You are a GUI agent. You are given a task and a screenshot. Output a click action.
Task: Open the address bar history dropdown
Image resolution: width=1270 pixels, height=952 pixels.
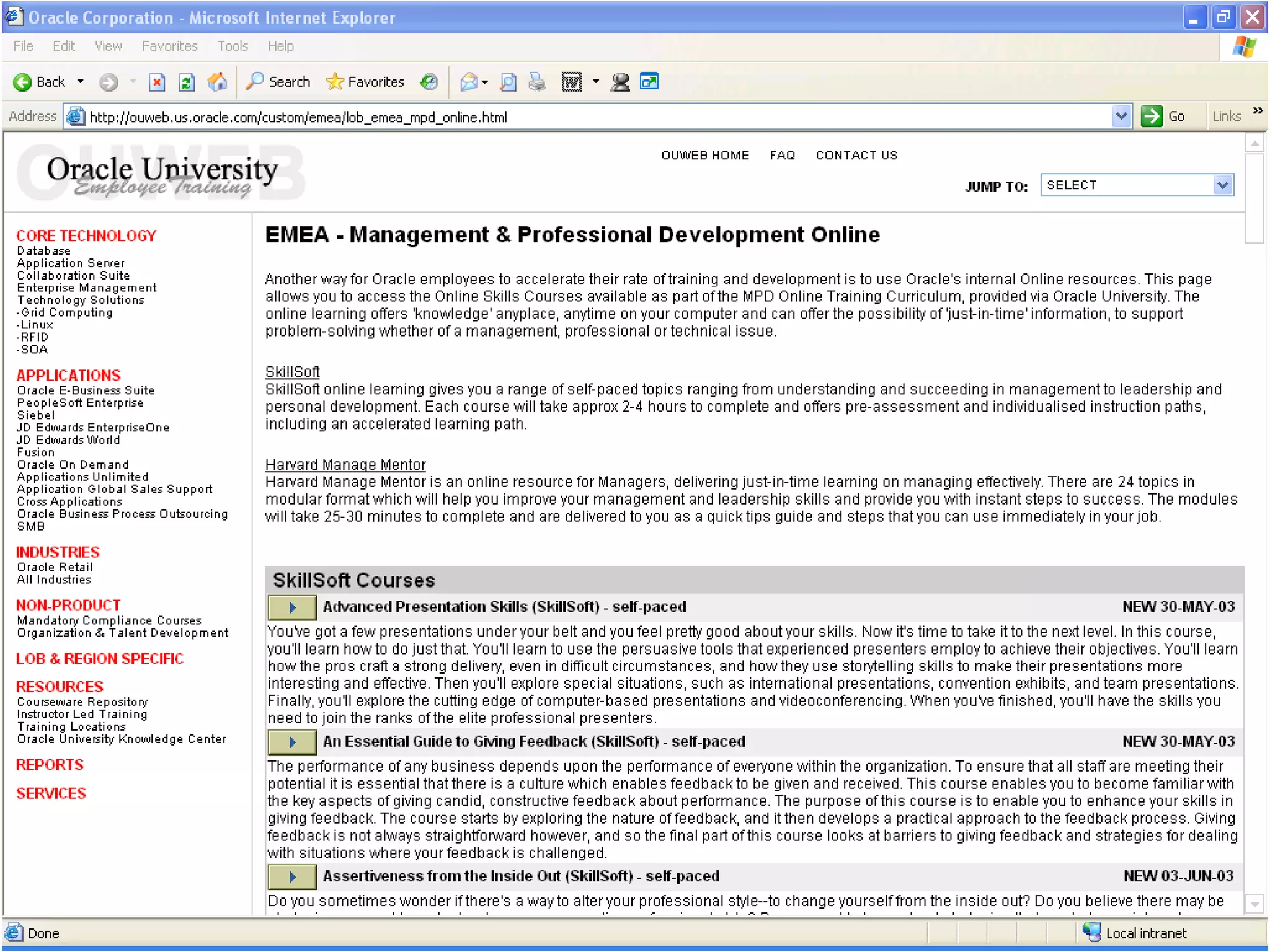point(1121,116)
